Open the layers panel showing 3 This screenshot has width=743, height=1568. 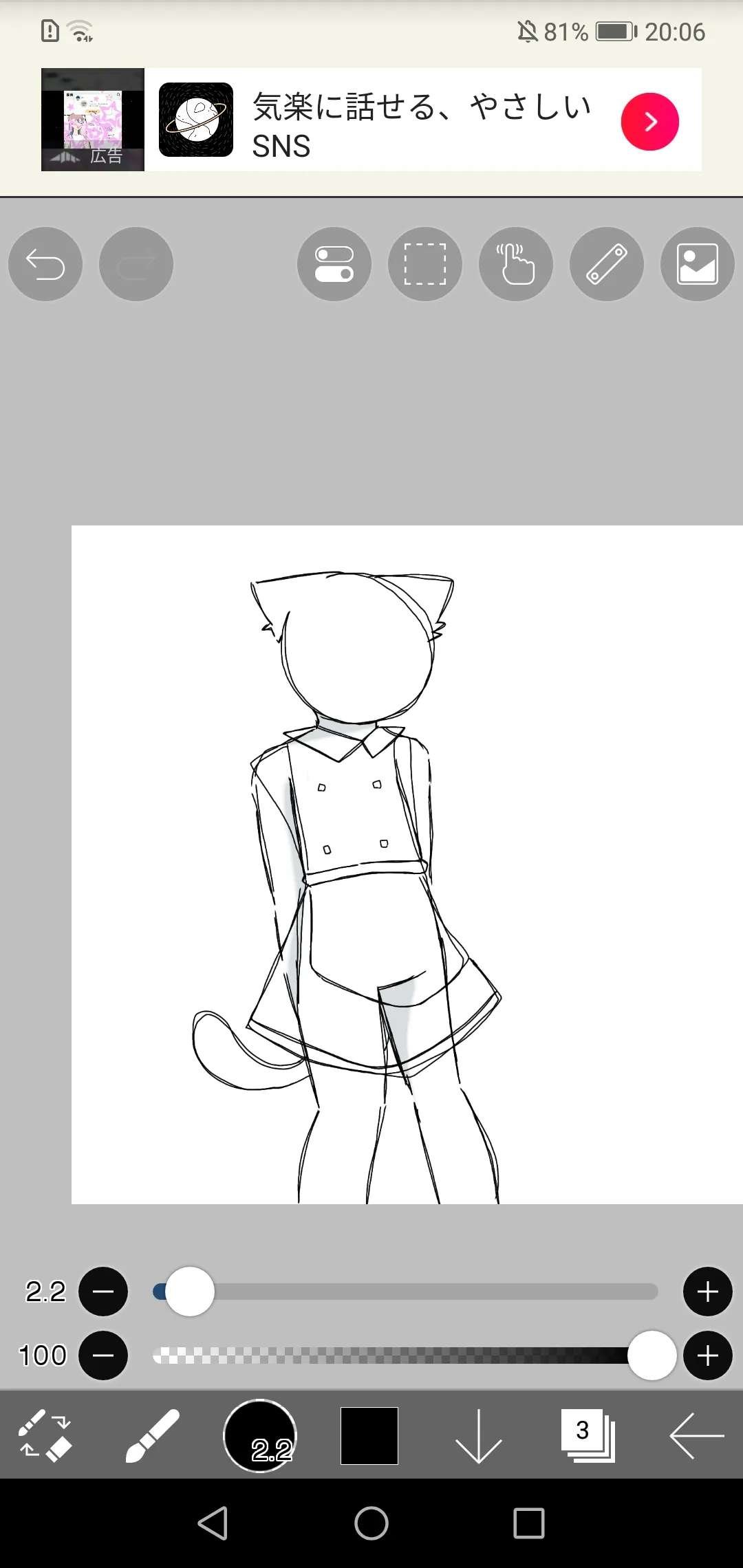[x=588, y=1435]
